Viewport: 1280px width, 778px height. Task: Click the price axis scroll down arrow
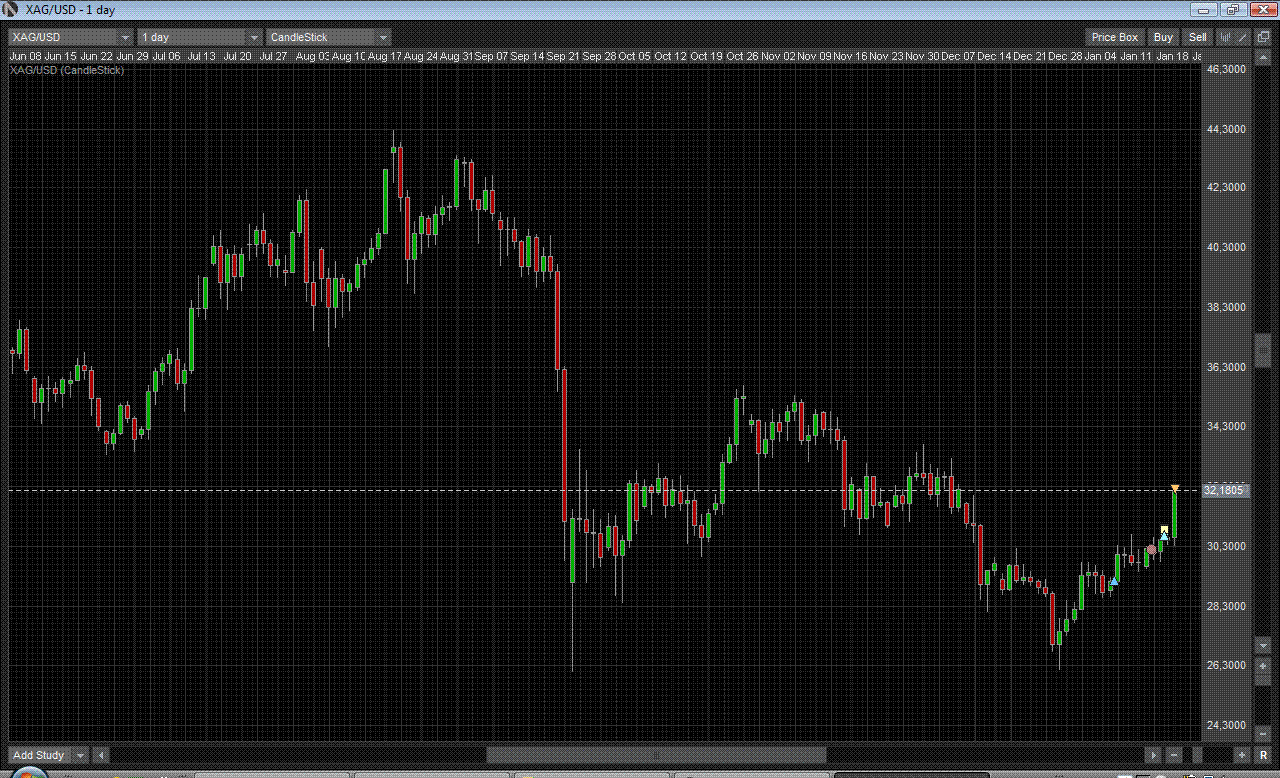pos(1262,645)
